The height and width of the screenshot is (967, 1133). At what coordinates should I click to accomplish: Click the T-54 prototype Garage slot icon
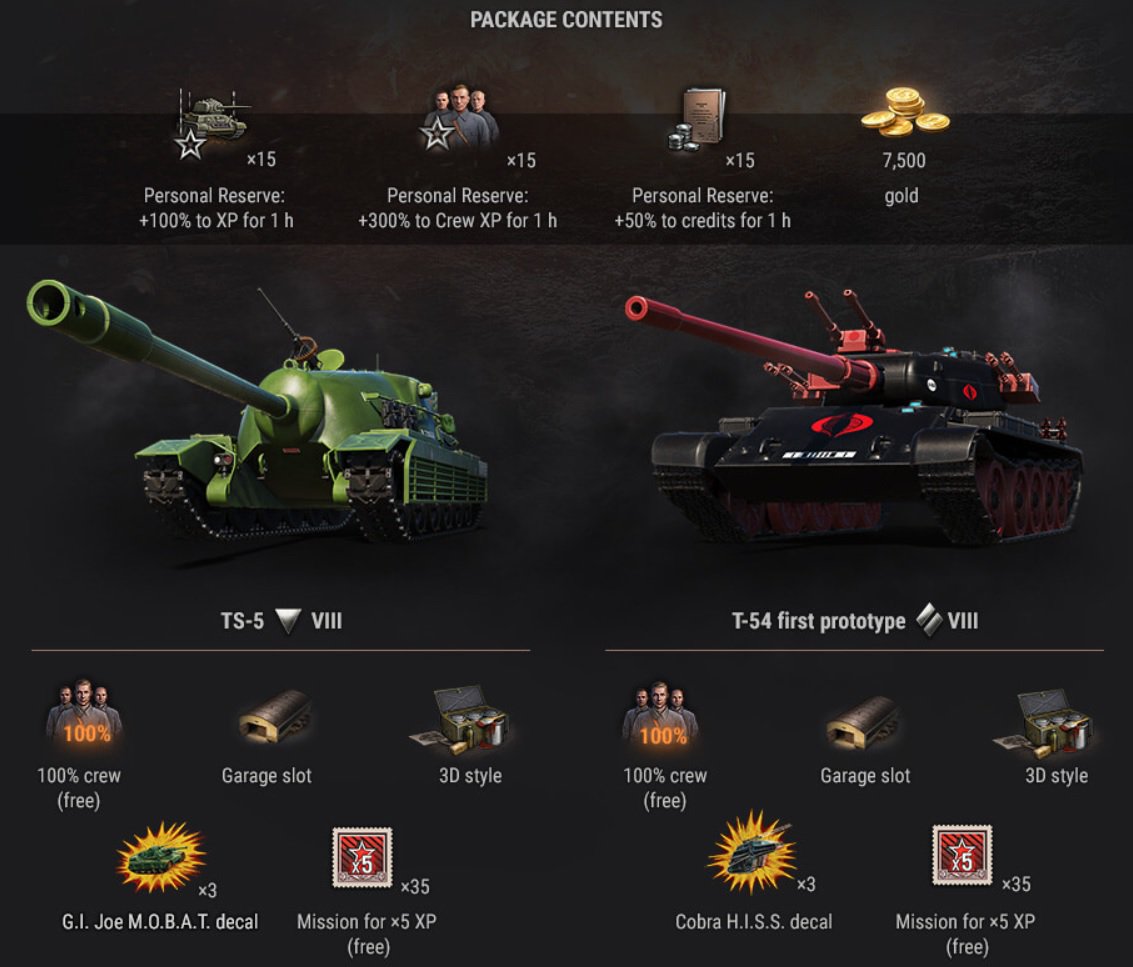point(863,723)
